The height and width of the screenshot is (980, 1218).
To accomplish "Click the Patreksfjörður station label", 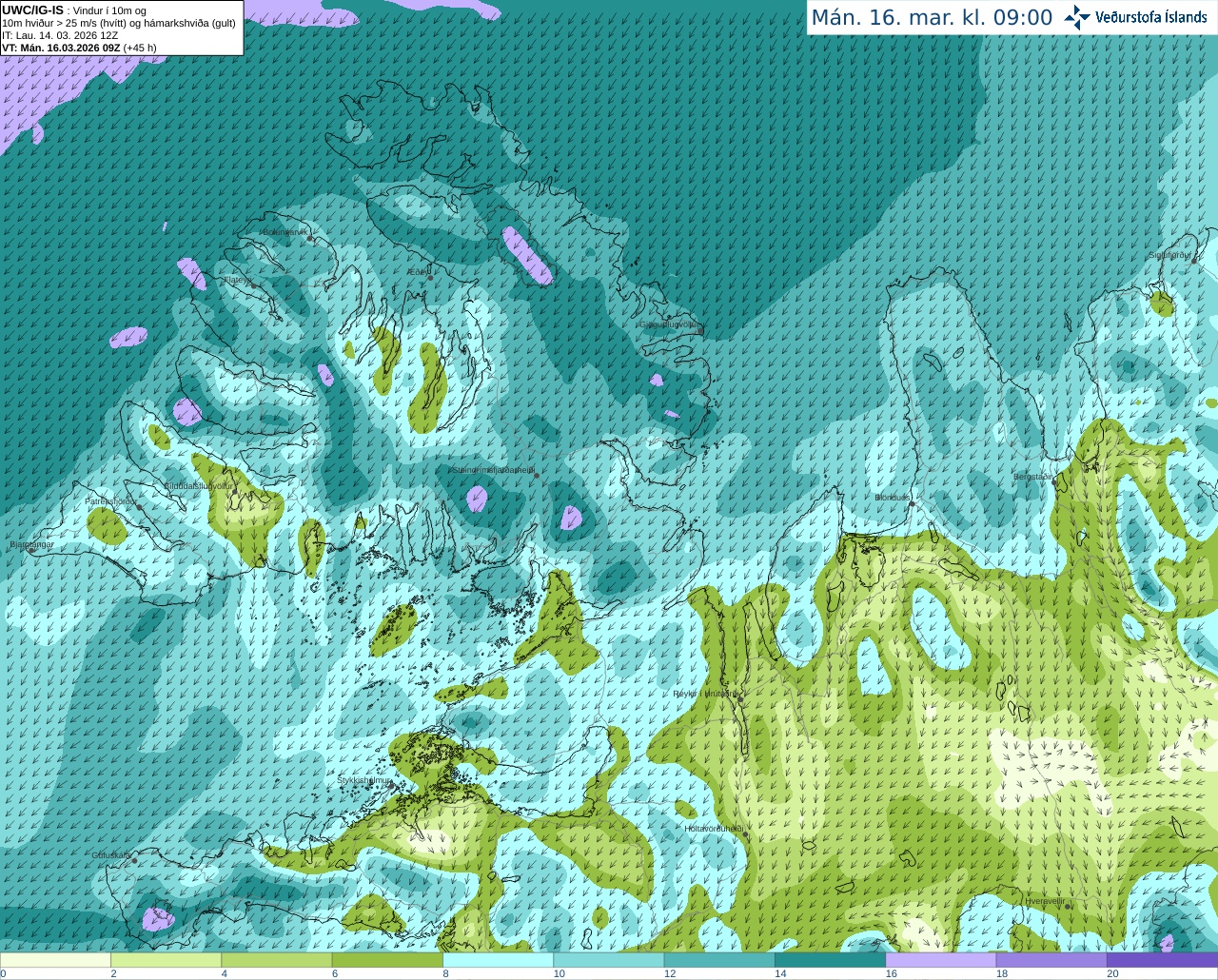I will tap(111, 500).
